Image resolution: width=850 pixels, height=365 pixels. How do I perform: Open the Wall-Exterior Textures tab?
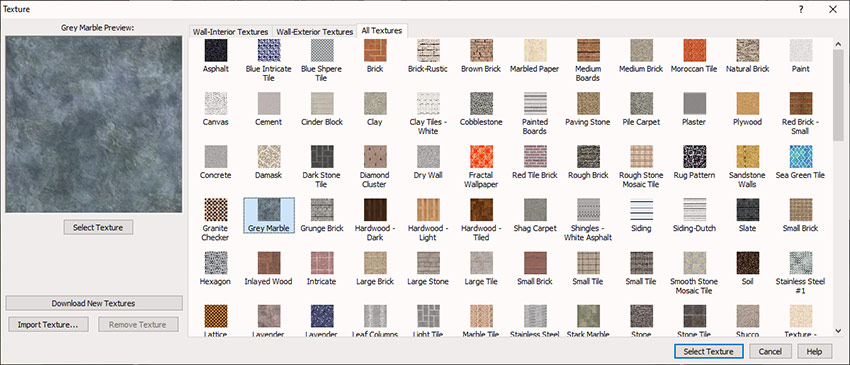pyautogui.click(x=314, y=32)
